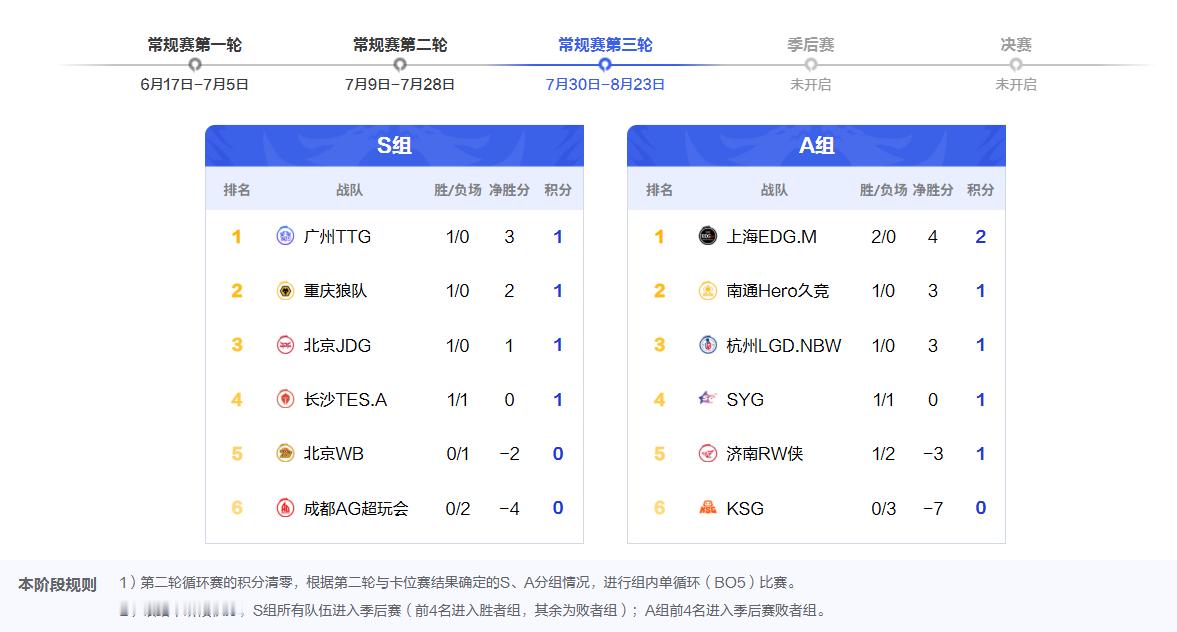
Task: Click the 成都AG超玩会 team logo
Action: click(285, 508)
